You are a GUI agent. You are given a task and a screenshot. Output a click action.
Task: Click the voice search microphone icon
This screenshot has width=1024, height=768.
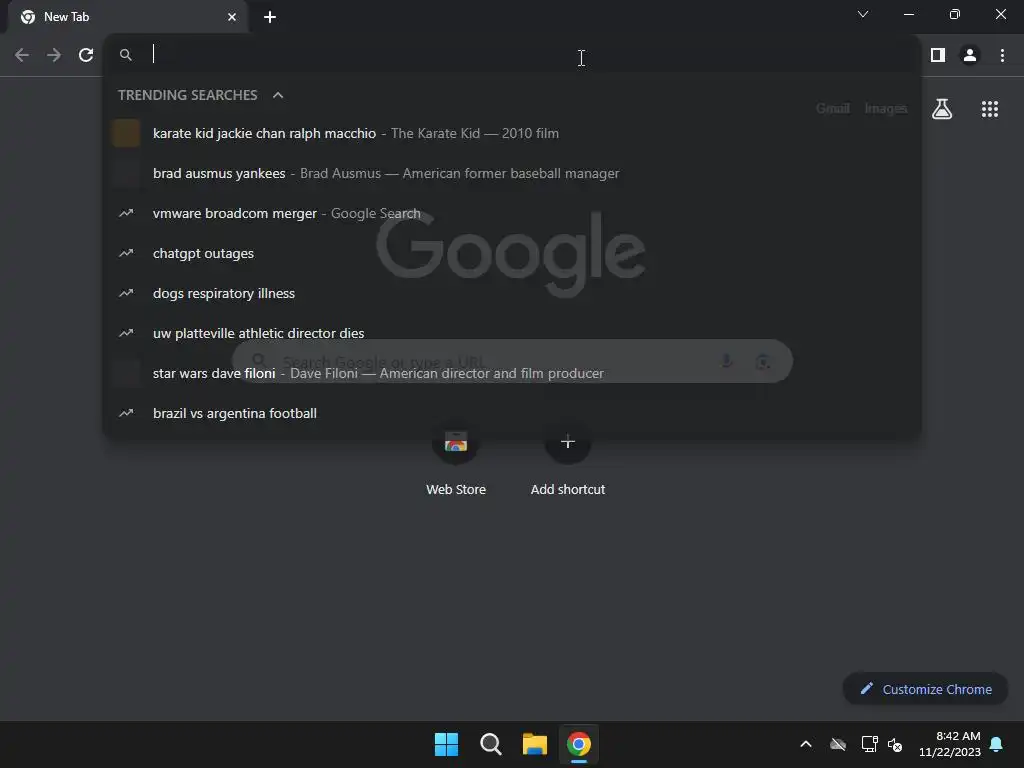tap(726, 360)
